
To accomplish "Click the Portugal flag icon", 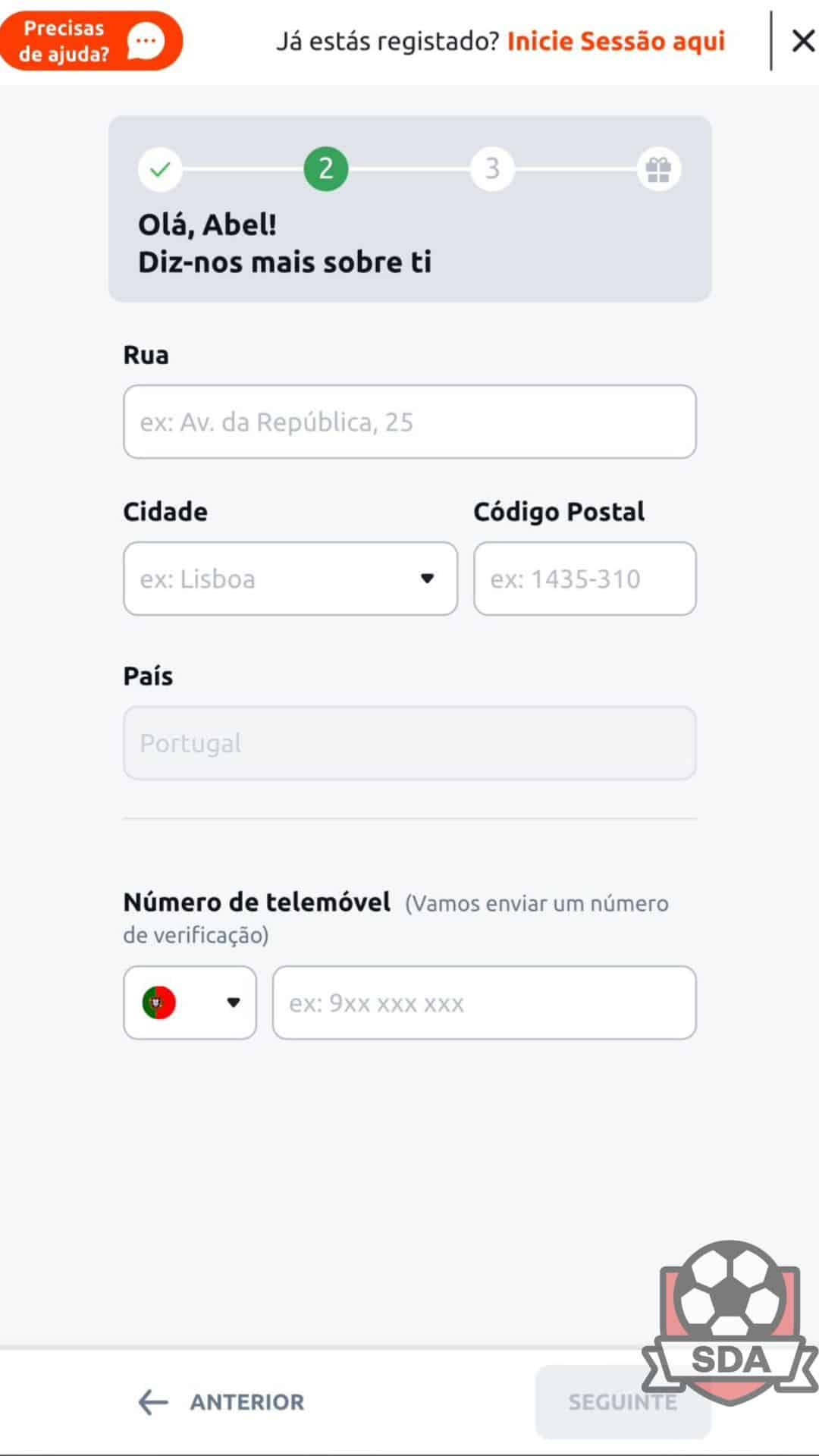I will (x=159, y=1003).
